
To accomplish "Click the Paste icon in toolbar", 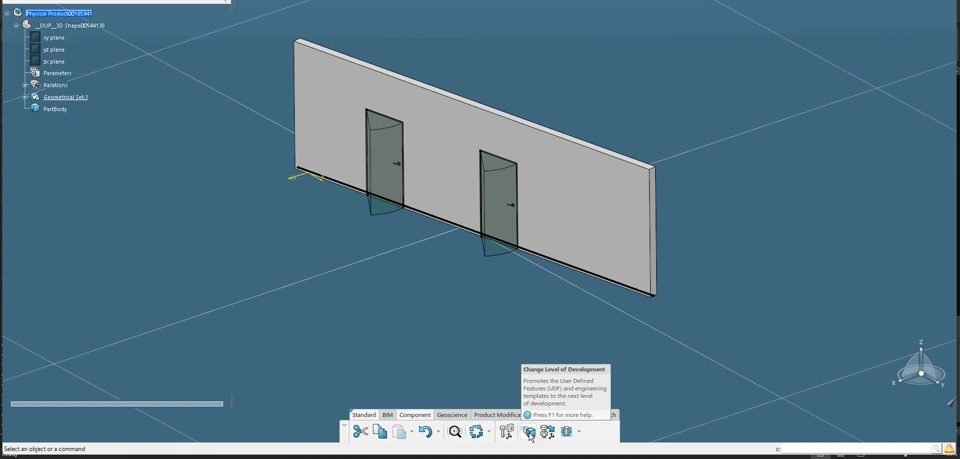I will click(x=399, y=431).
